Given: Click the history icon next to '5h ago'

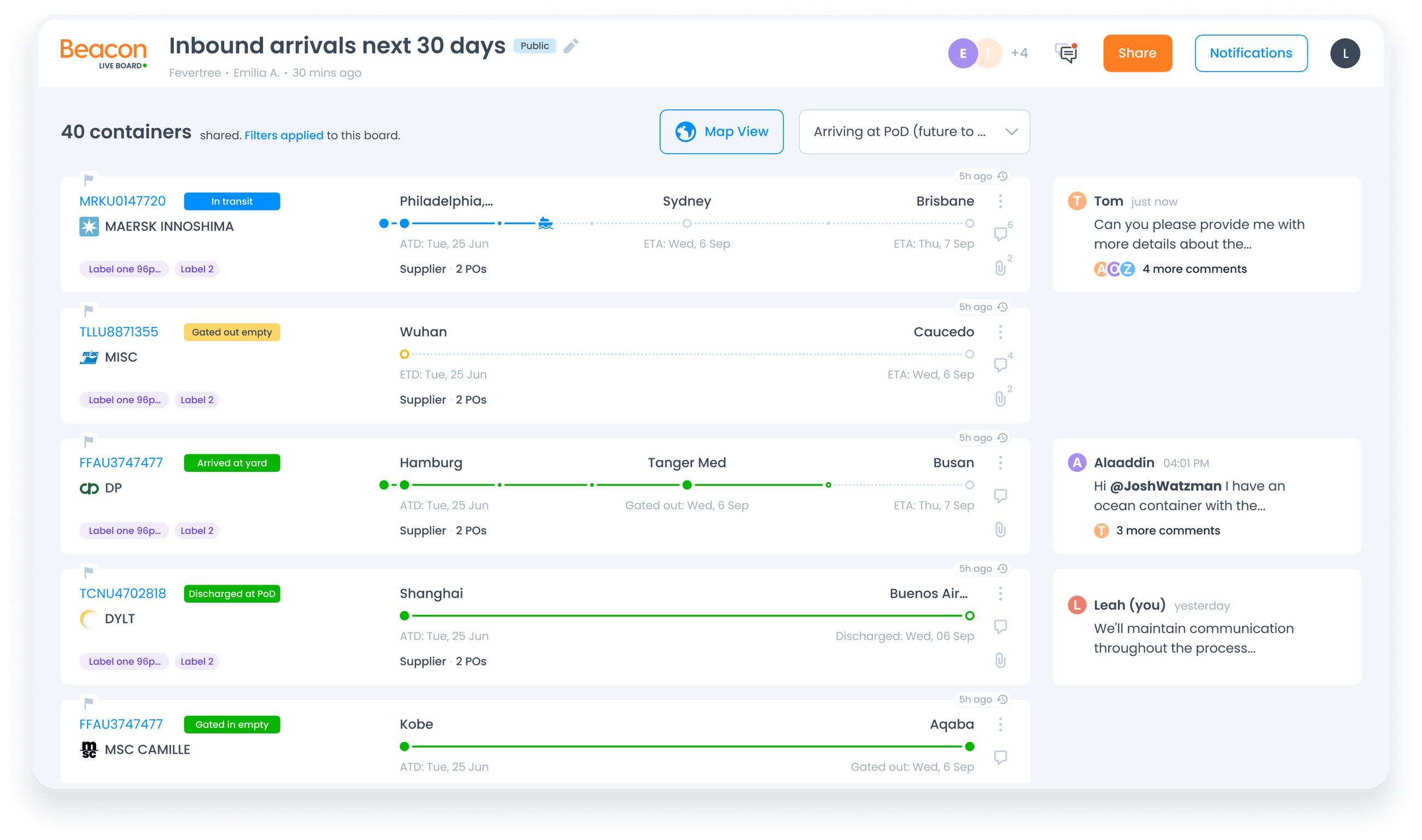Looking at the screenshot, I should pos(1003,176).
